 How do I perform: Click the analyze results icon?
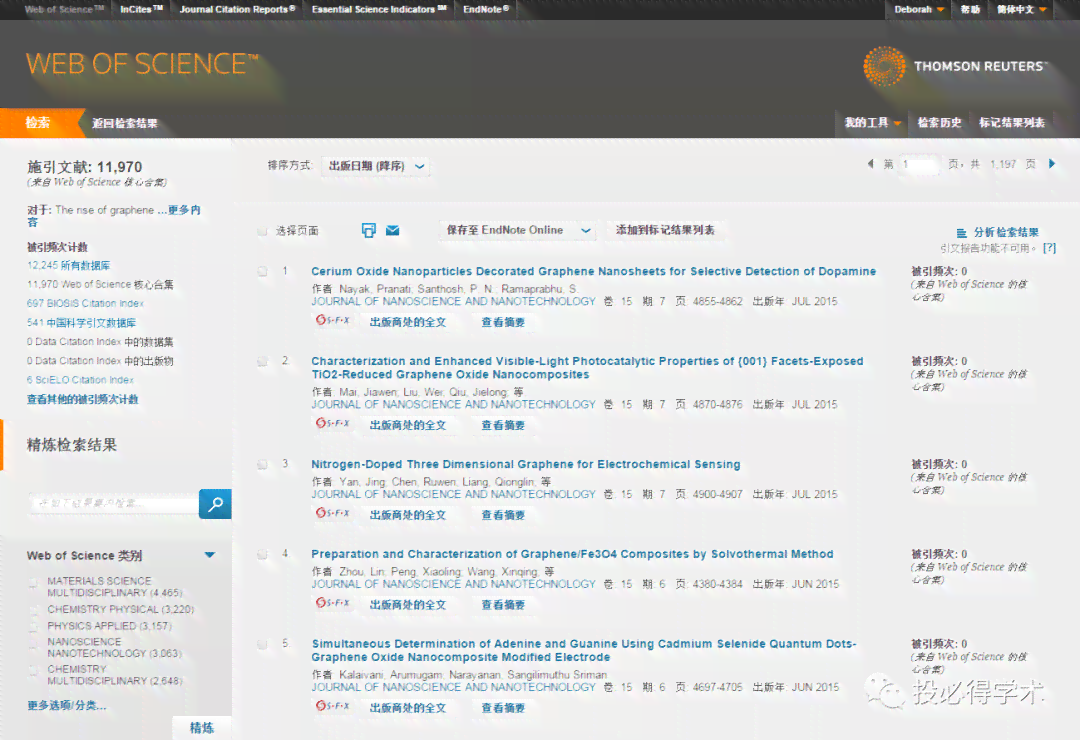click(x=962, y=233)
